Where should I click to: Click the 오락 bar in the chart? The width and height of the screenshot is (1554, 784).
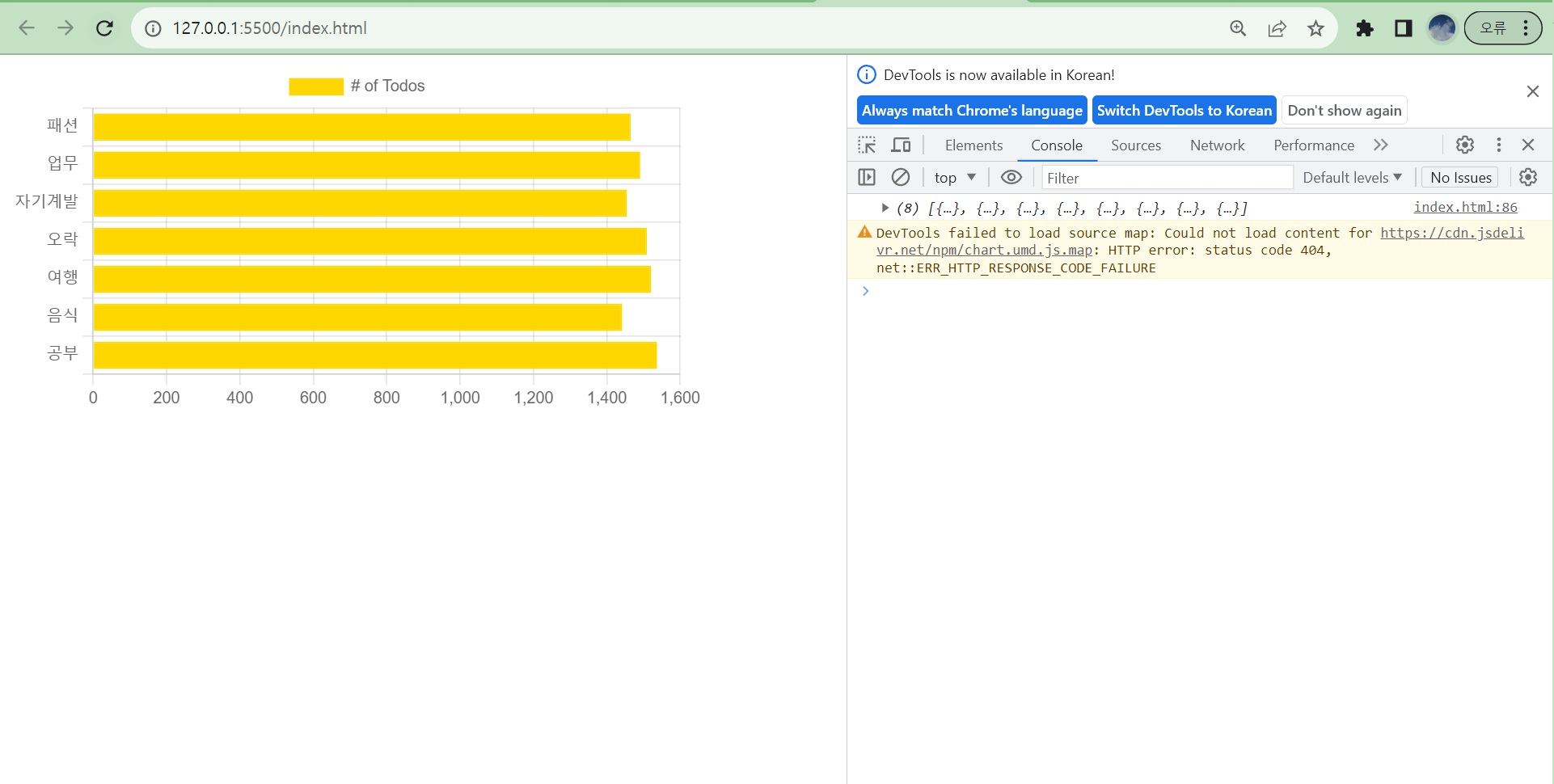pos(369,241)
